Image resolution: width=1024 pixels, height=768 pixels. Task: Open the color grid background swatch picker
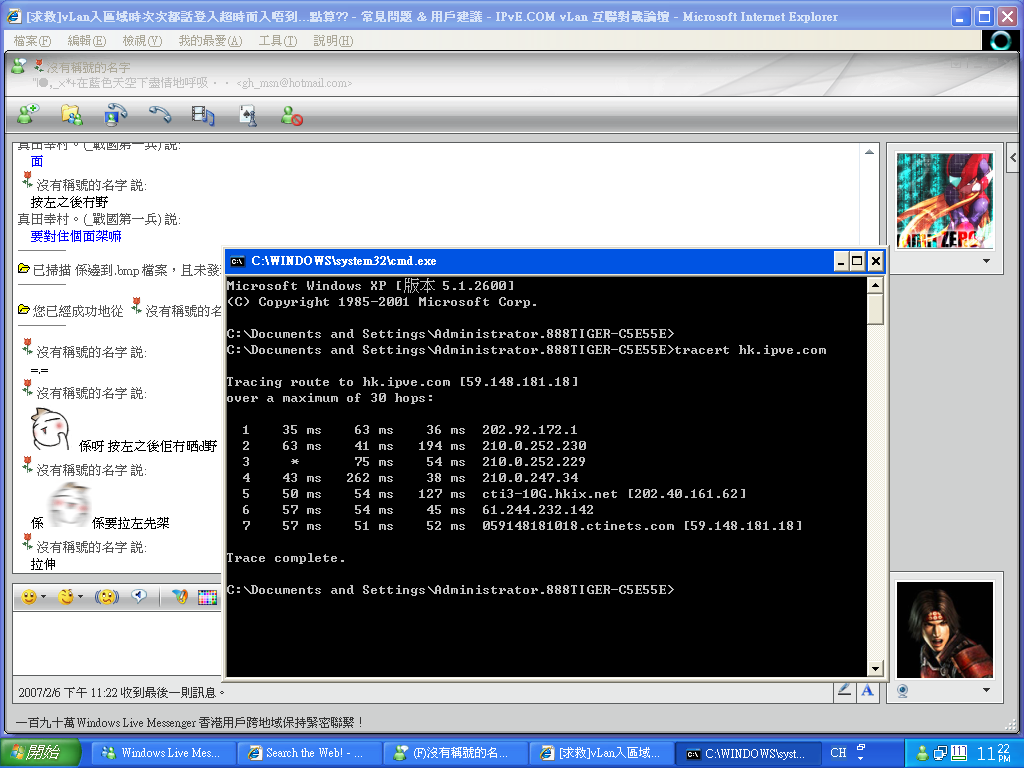coord(207,596)
